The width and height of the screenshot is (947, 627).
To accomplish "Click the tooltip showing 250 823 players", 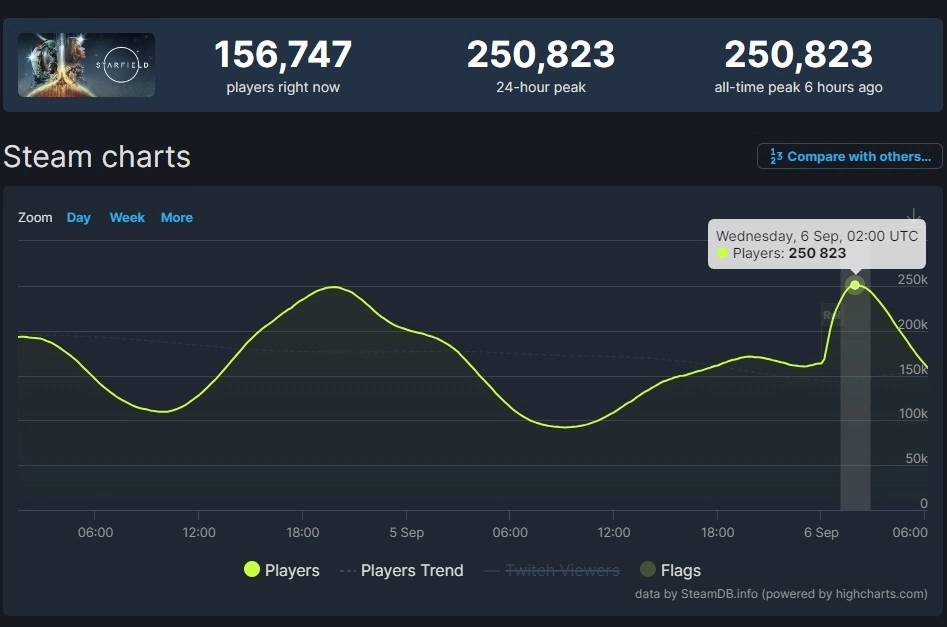I will [816, 244].
